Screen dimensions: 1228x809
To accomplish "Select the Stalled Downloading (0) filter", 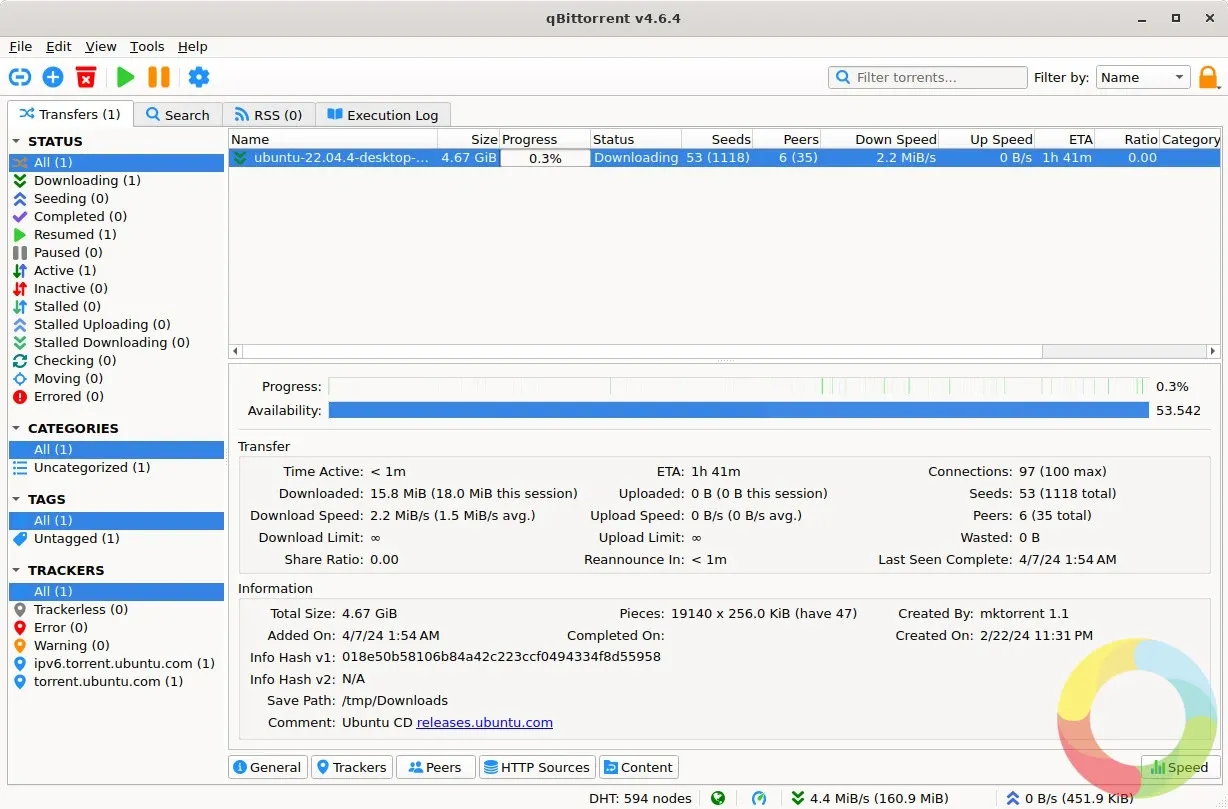I will pyautogui.click(x=116, y=342).
